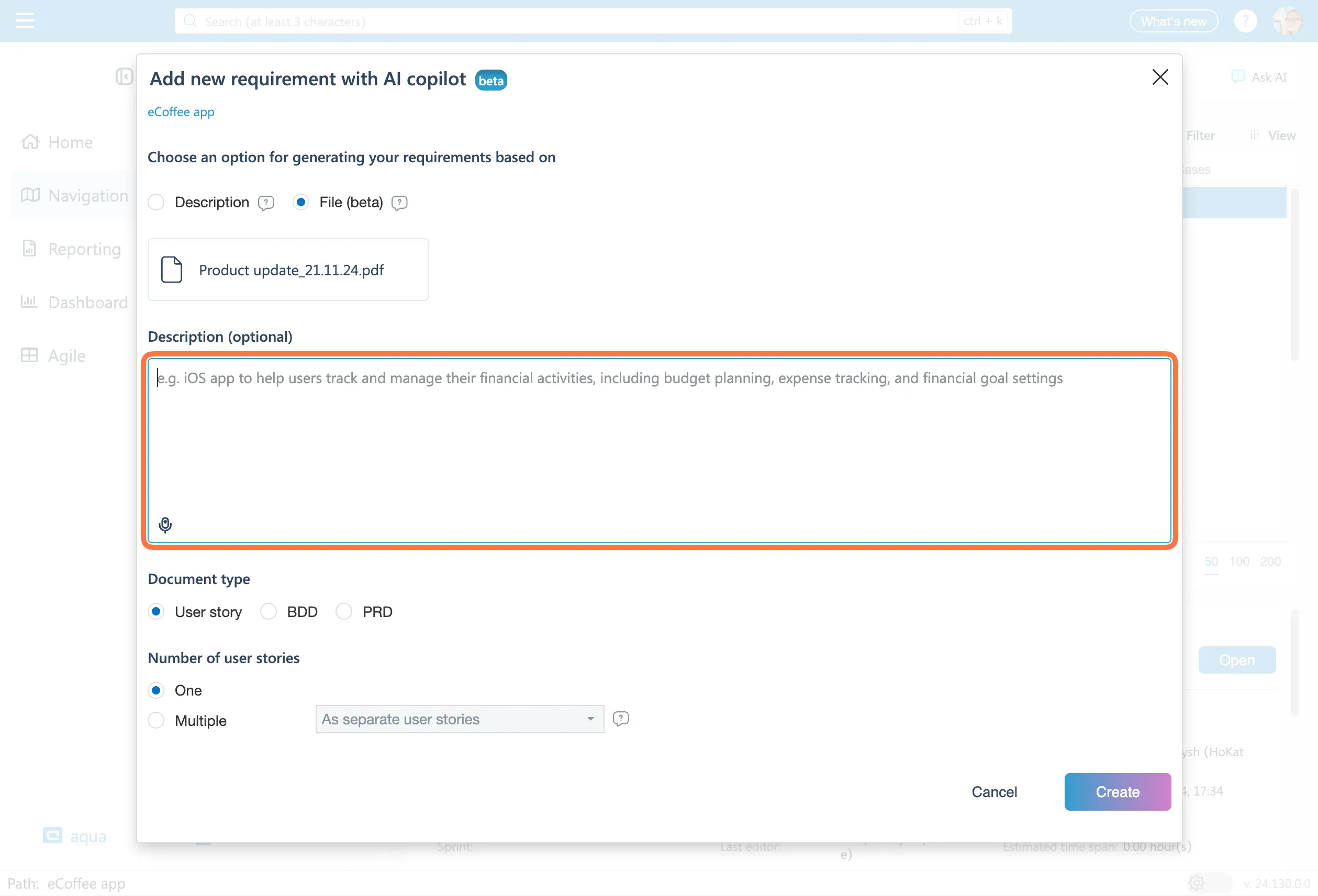Choose BDD document type
The width and height of the screenshot is (1318, 896).
(268, 612)
